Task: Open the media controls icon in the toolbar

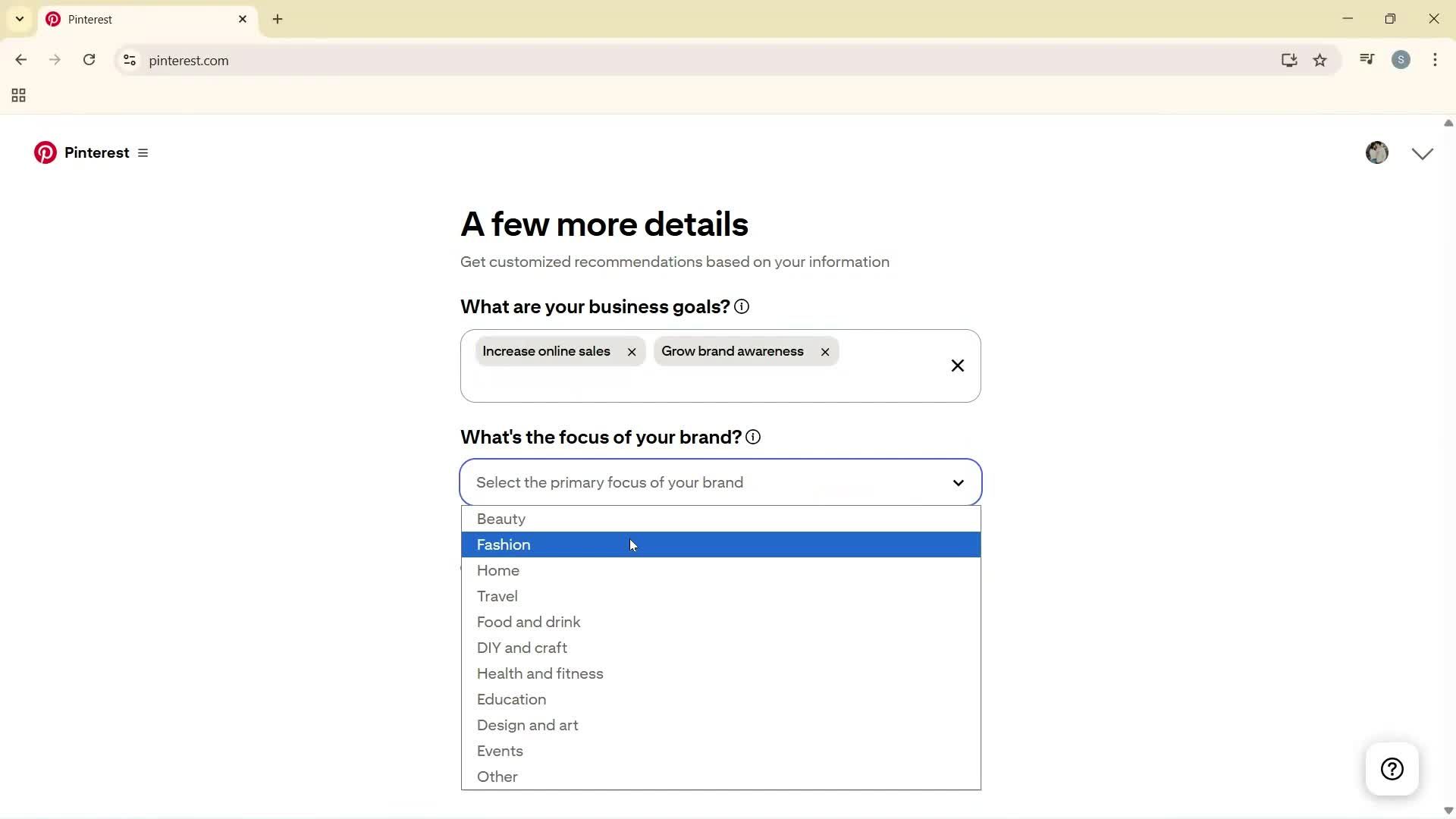Action: point(1367,58)
